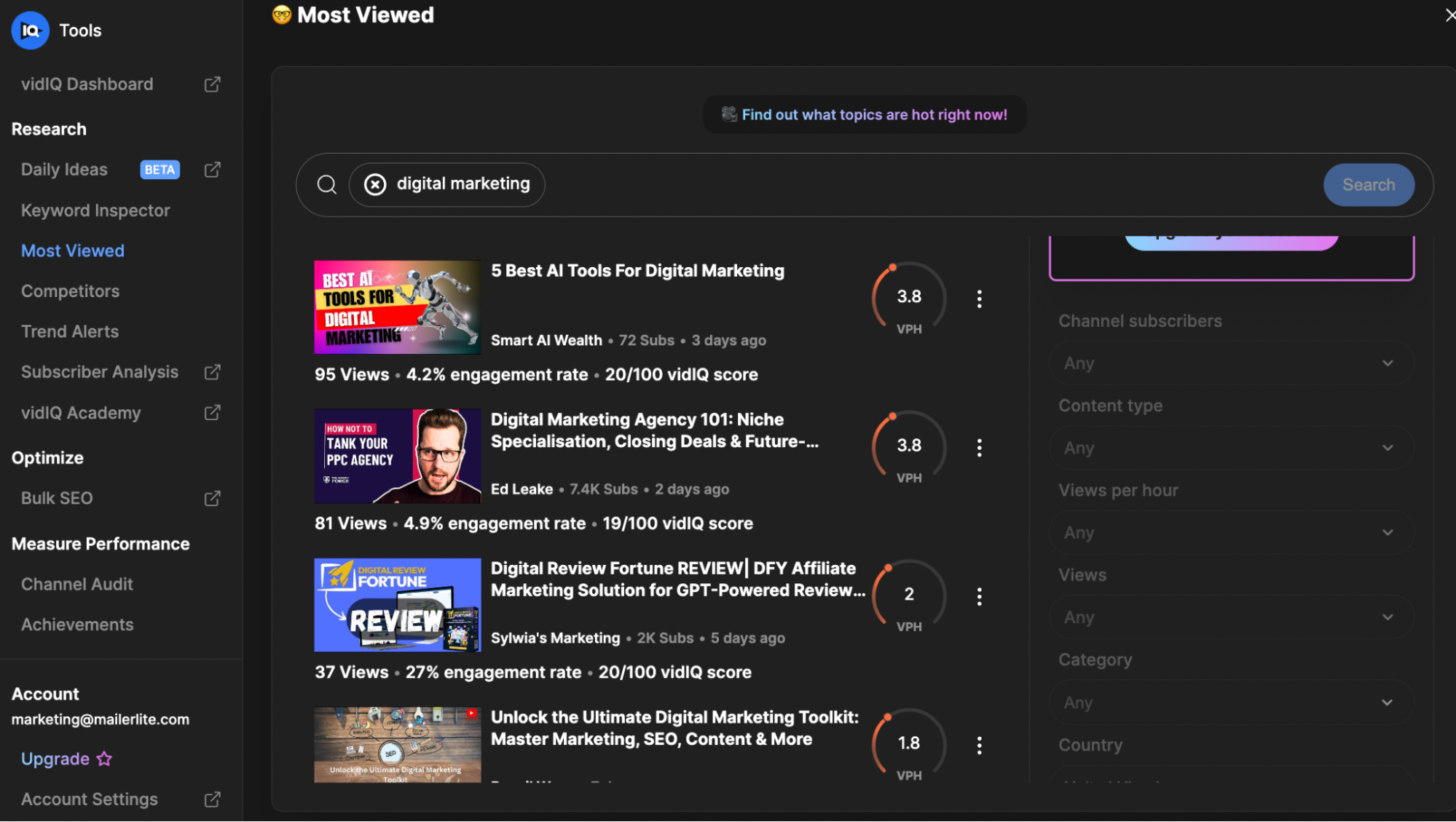
Task: Open Account Settings
Action: coord(89,799)
